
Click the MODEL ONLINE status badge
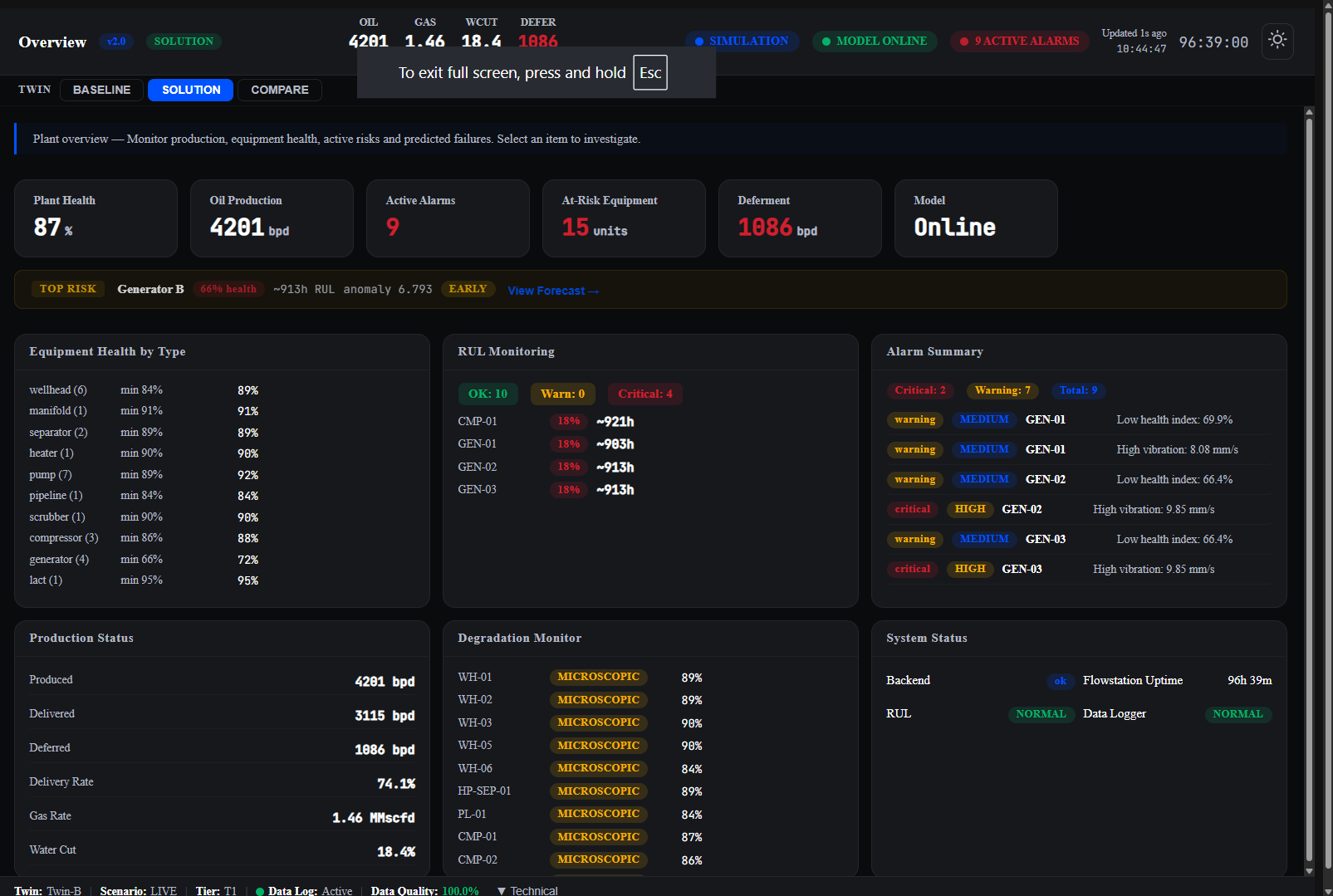[x=875, y=41]
